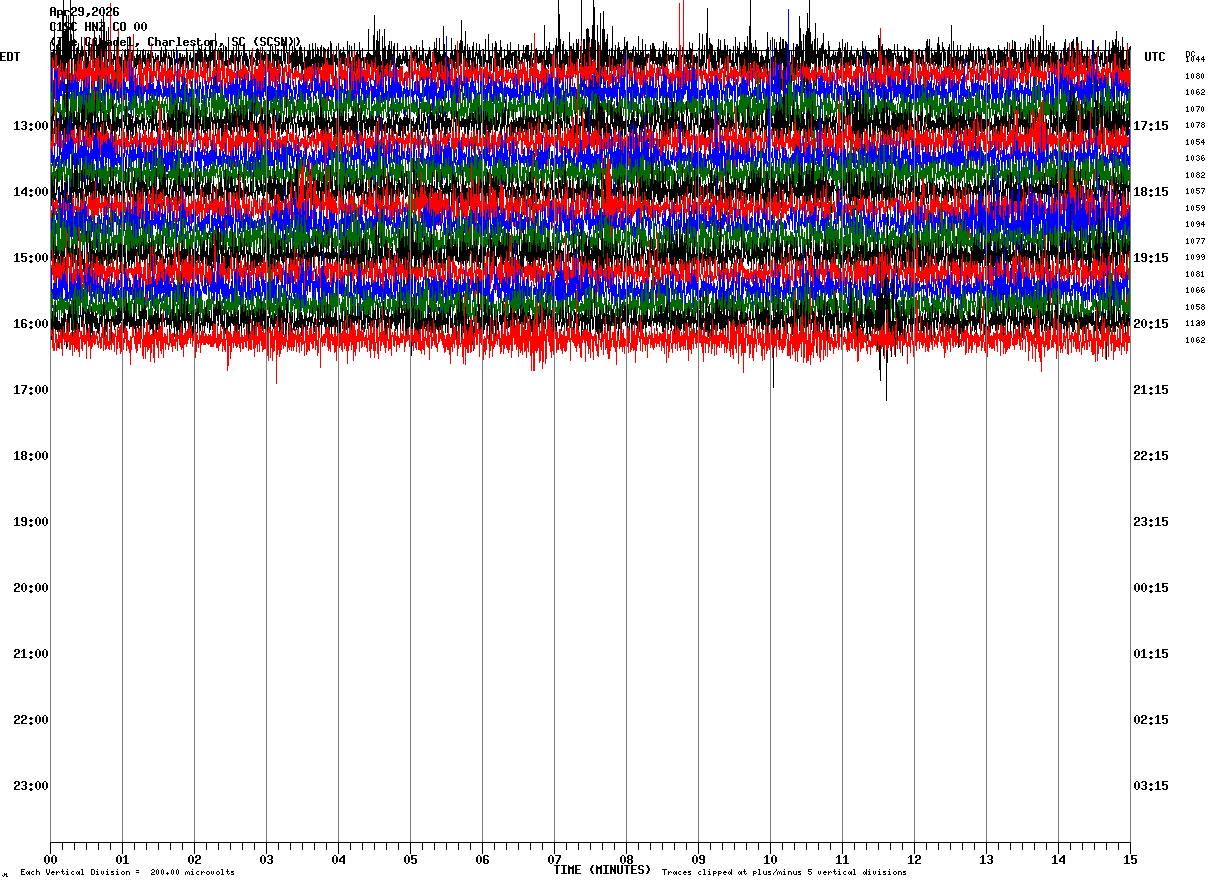1210x886 pixels.
Task: Click the 16:00 EDT time label
Action: pos(31,324)
